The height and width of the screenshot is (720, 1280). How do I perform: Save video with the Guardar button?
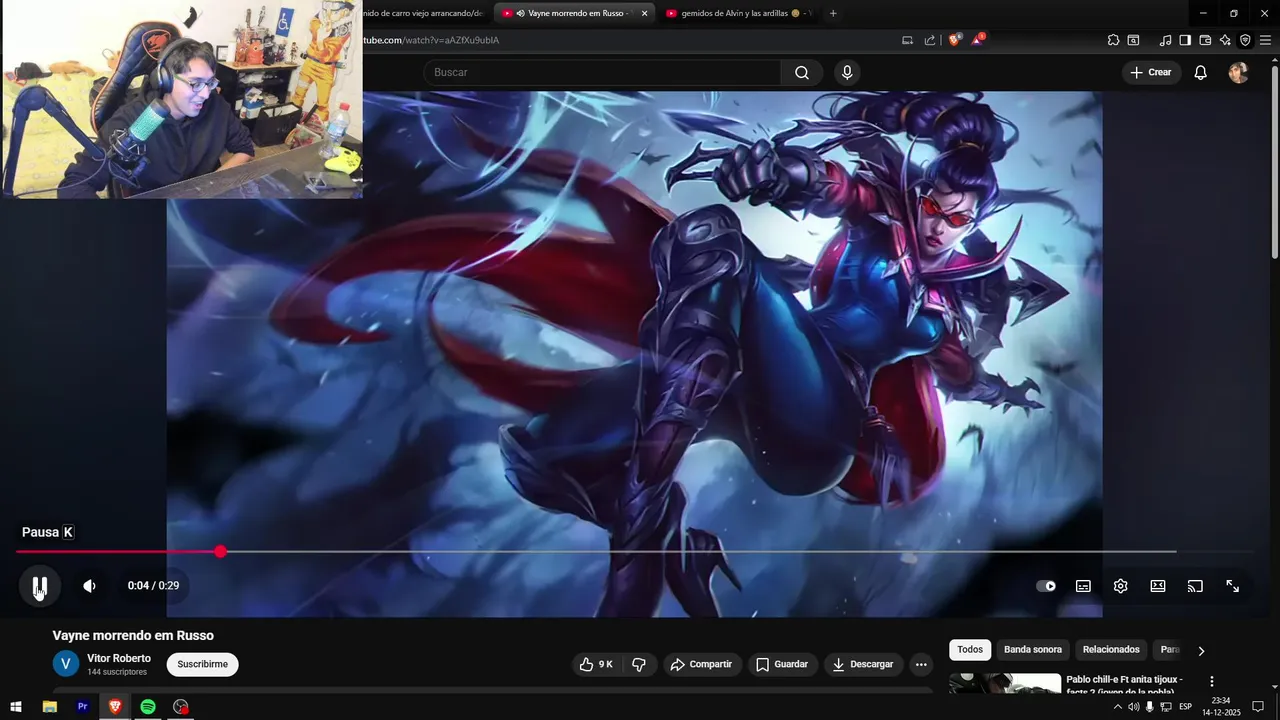pos(782,664)
